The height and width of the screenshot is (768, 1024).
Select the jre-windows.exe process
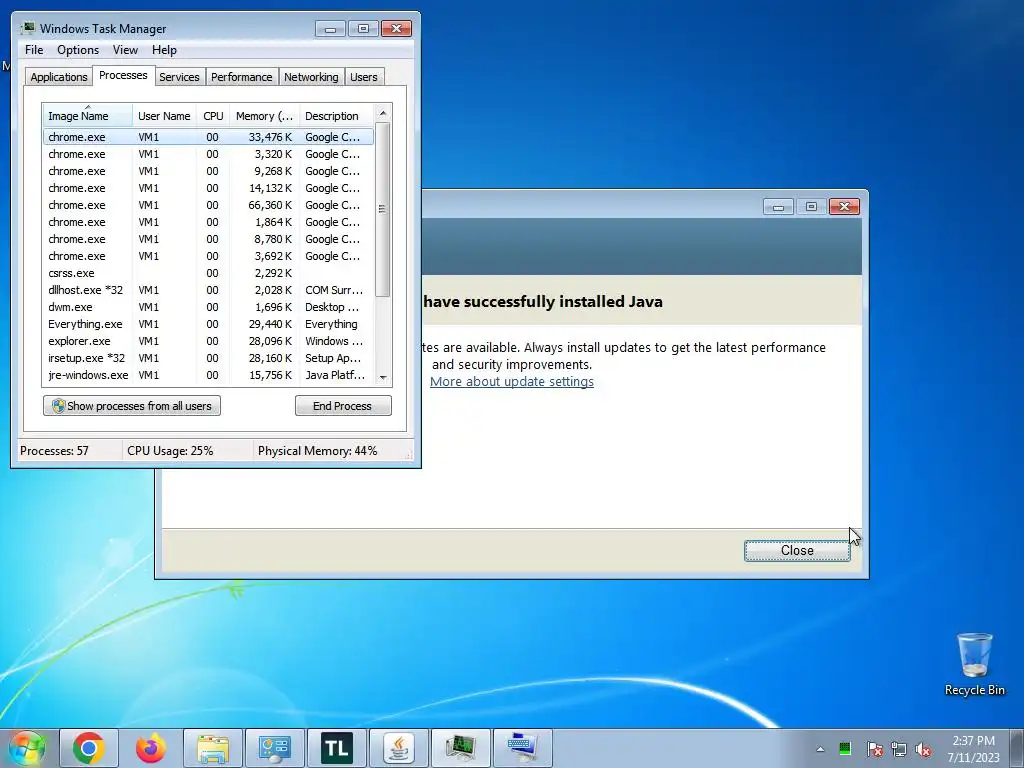208,375
